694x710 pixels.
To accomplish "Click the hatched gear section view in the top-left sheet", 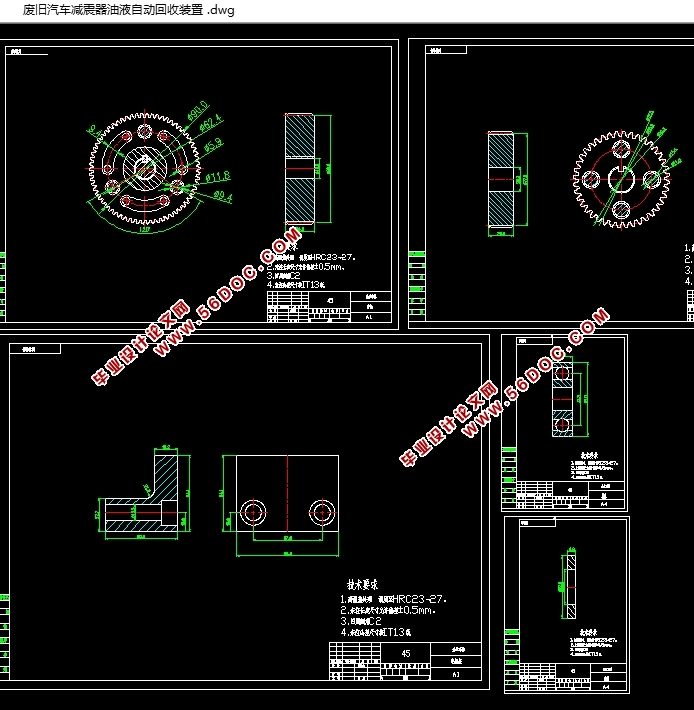I will tap(300, 168).
